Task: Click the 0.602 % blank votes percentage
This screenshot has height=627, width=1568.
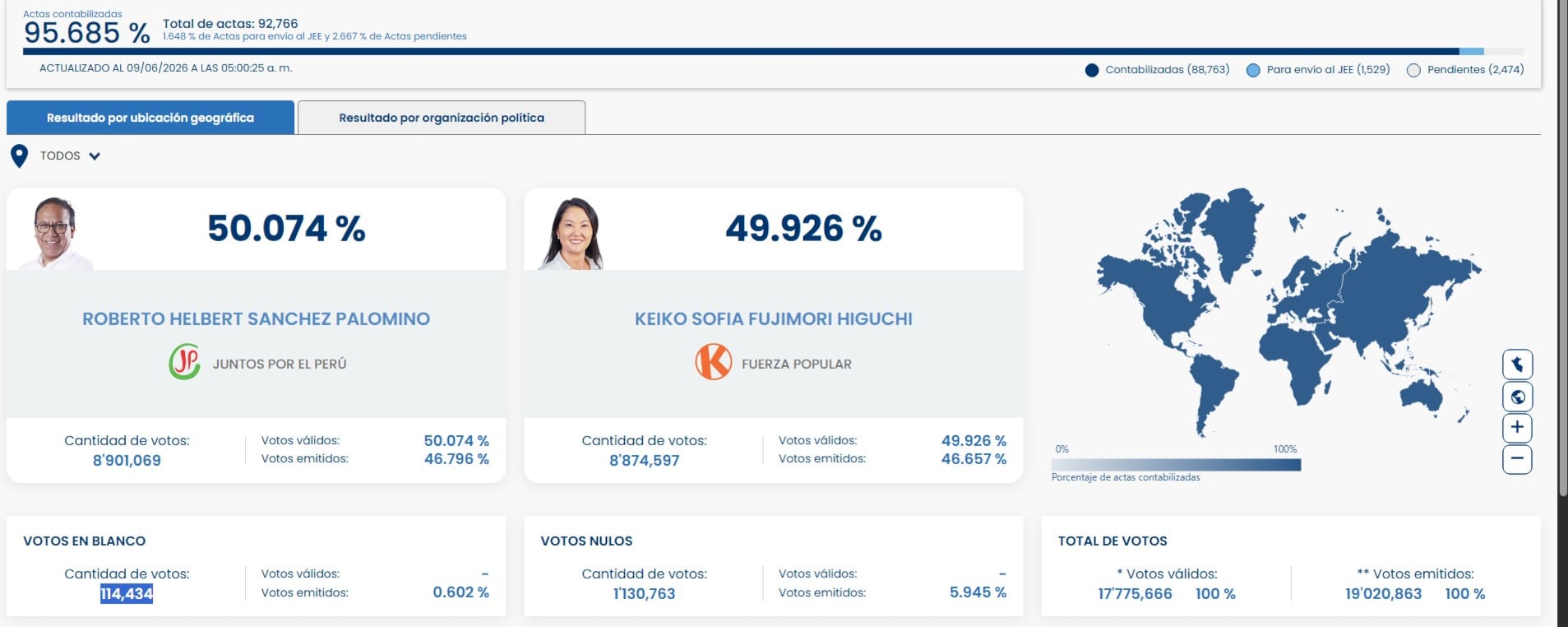Action: tap(460, 592)
